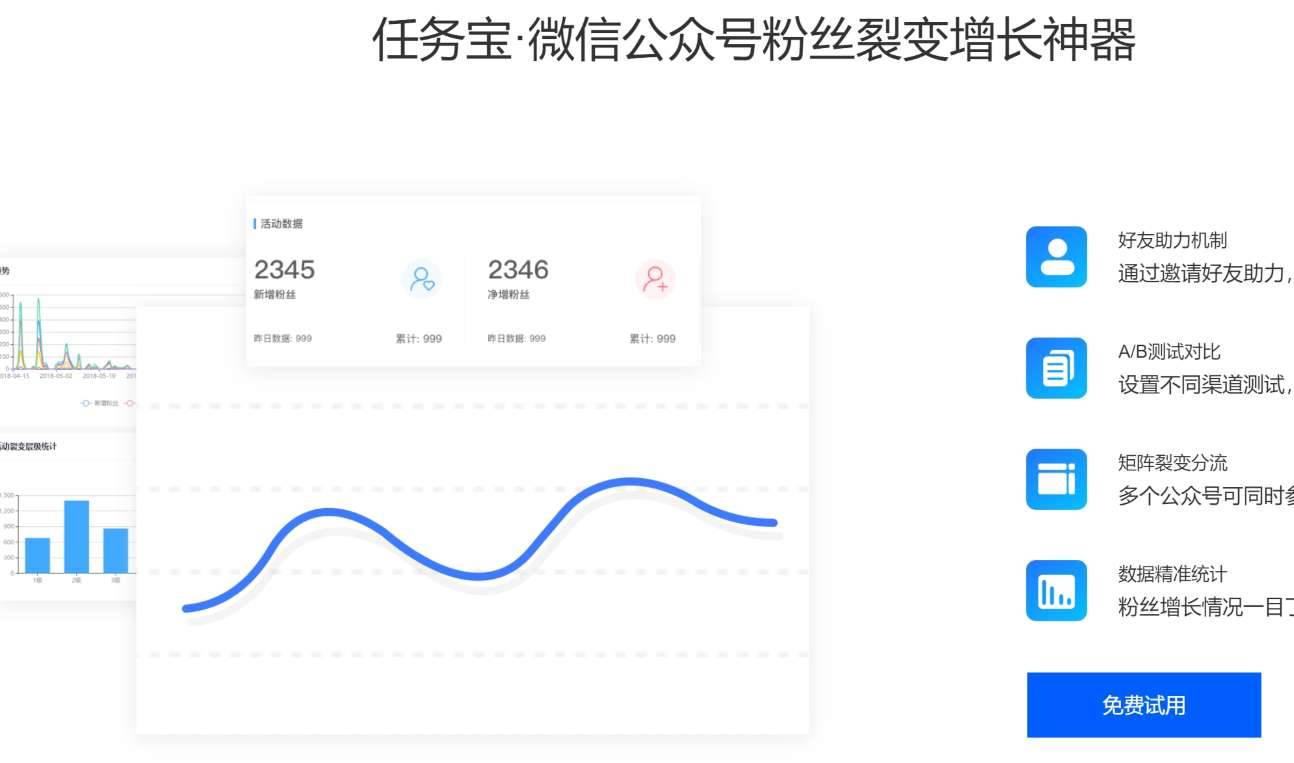Click the page title 任务宝·微信公众号粉丝裂变增长神器
Image resolution: width=1294 pixels, height=763 pixels.
coord(754,40)
